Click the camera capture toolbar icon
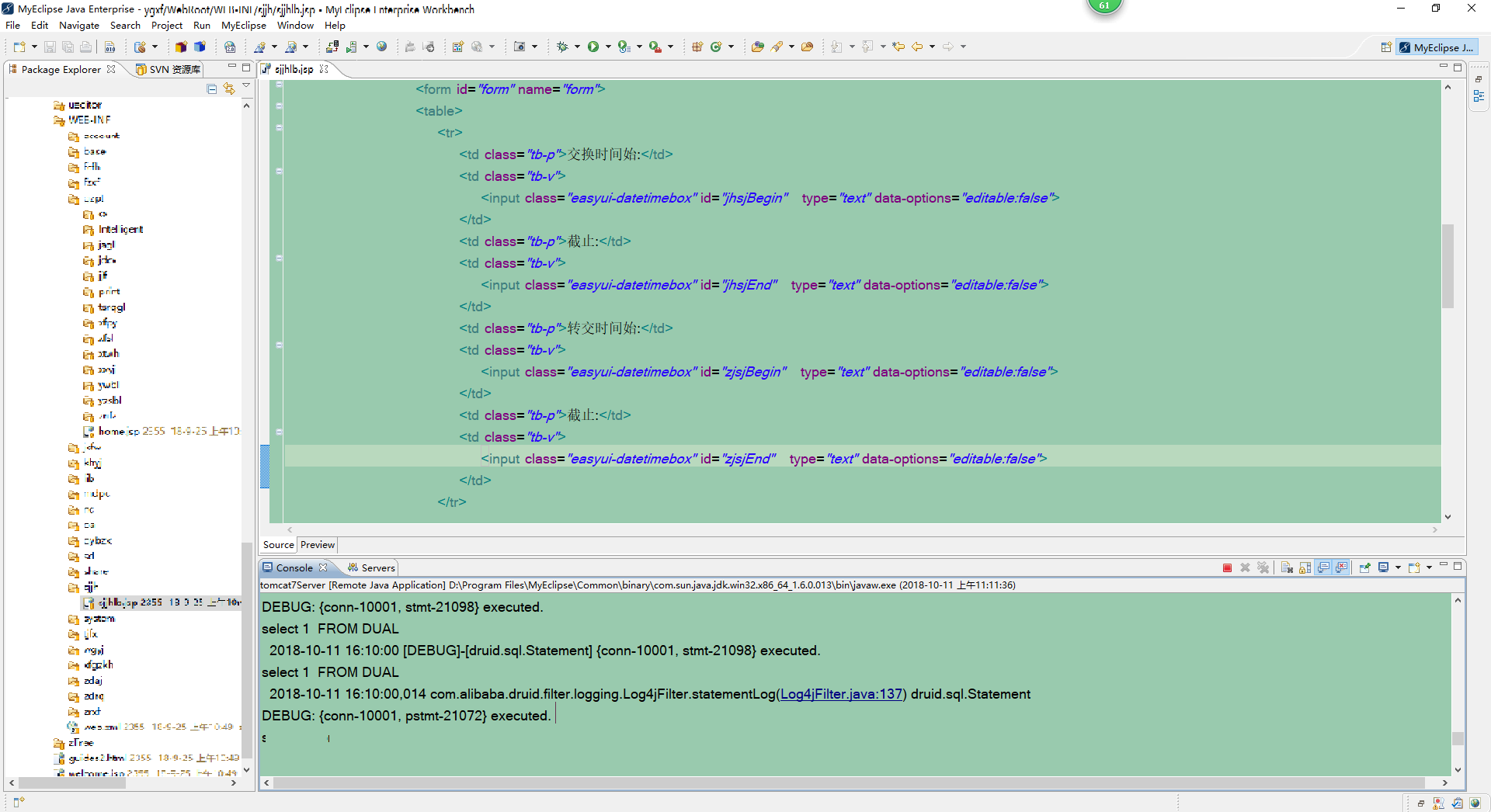Viewport: 1491px width, 812px height. pyautogui.click(x=520, y=47)
